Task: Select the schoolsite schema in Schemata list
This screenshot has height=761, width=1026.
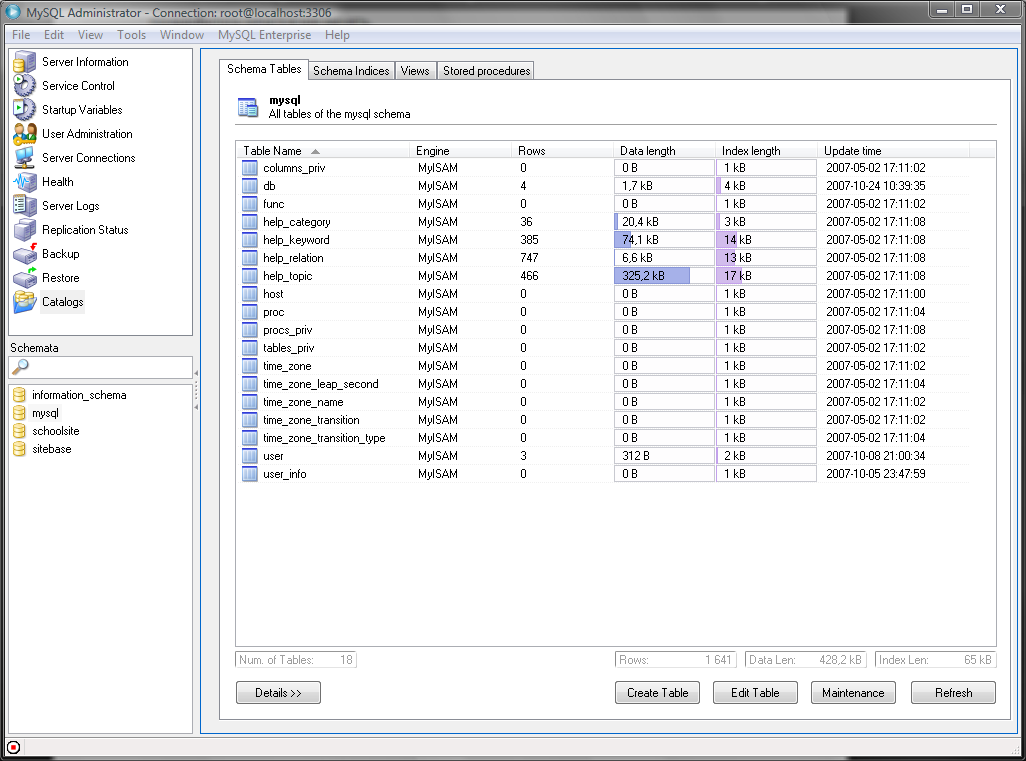Action: pos(55,431)
